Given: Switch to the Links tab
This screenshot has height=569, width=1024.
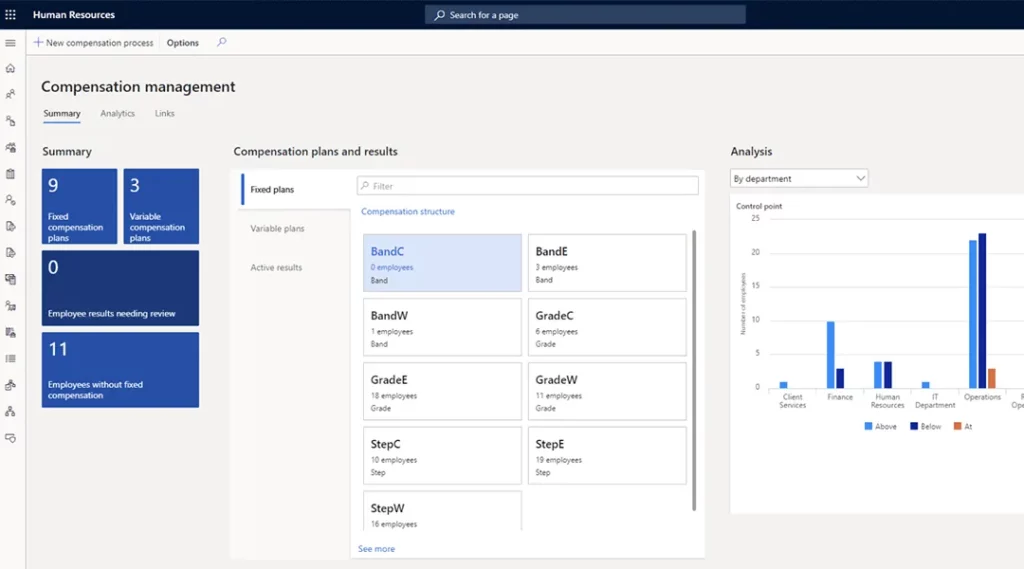Looking at the screenshot, I should point(165,114).
